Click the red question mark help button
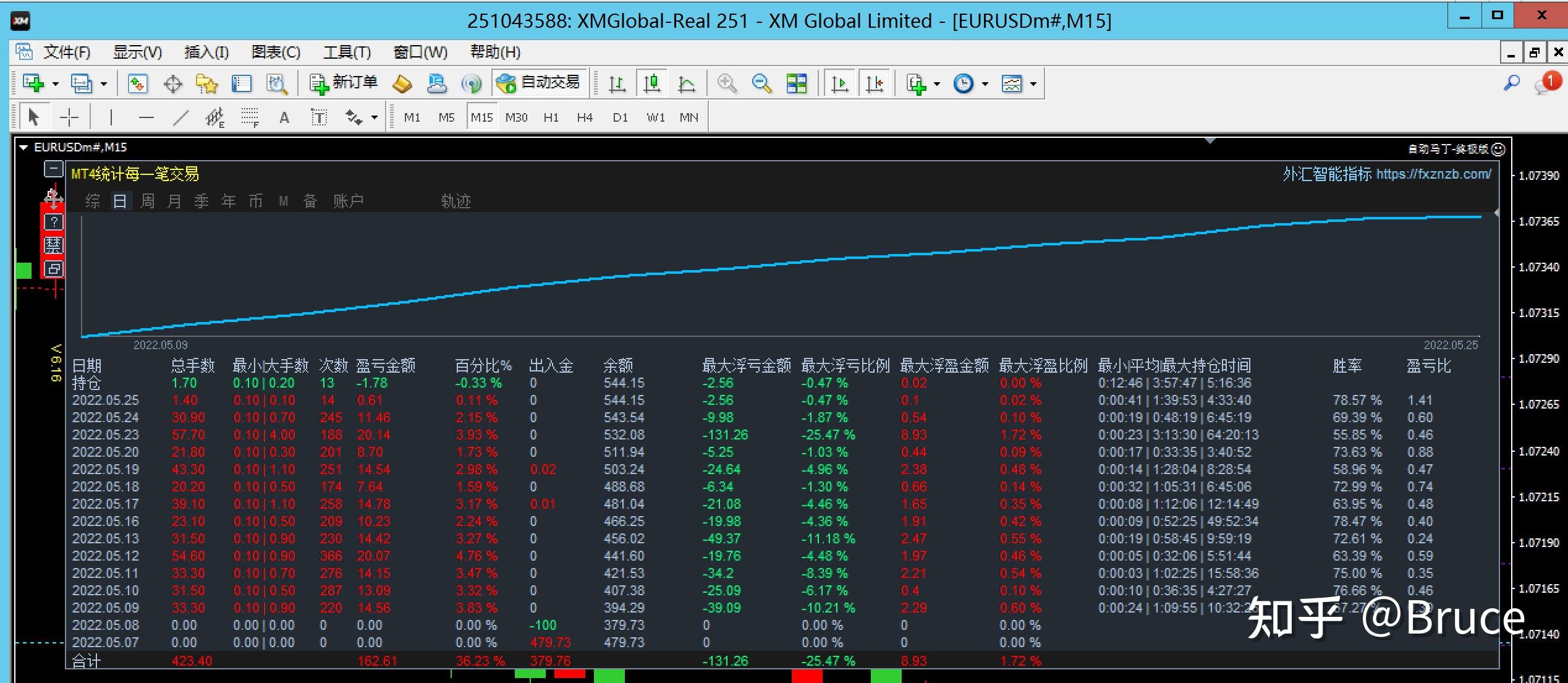Screen dimensions: 1568x683 (x=54, y=222)
